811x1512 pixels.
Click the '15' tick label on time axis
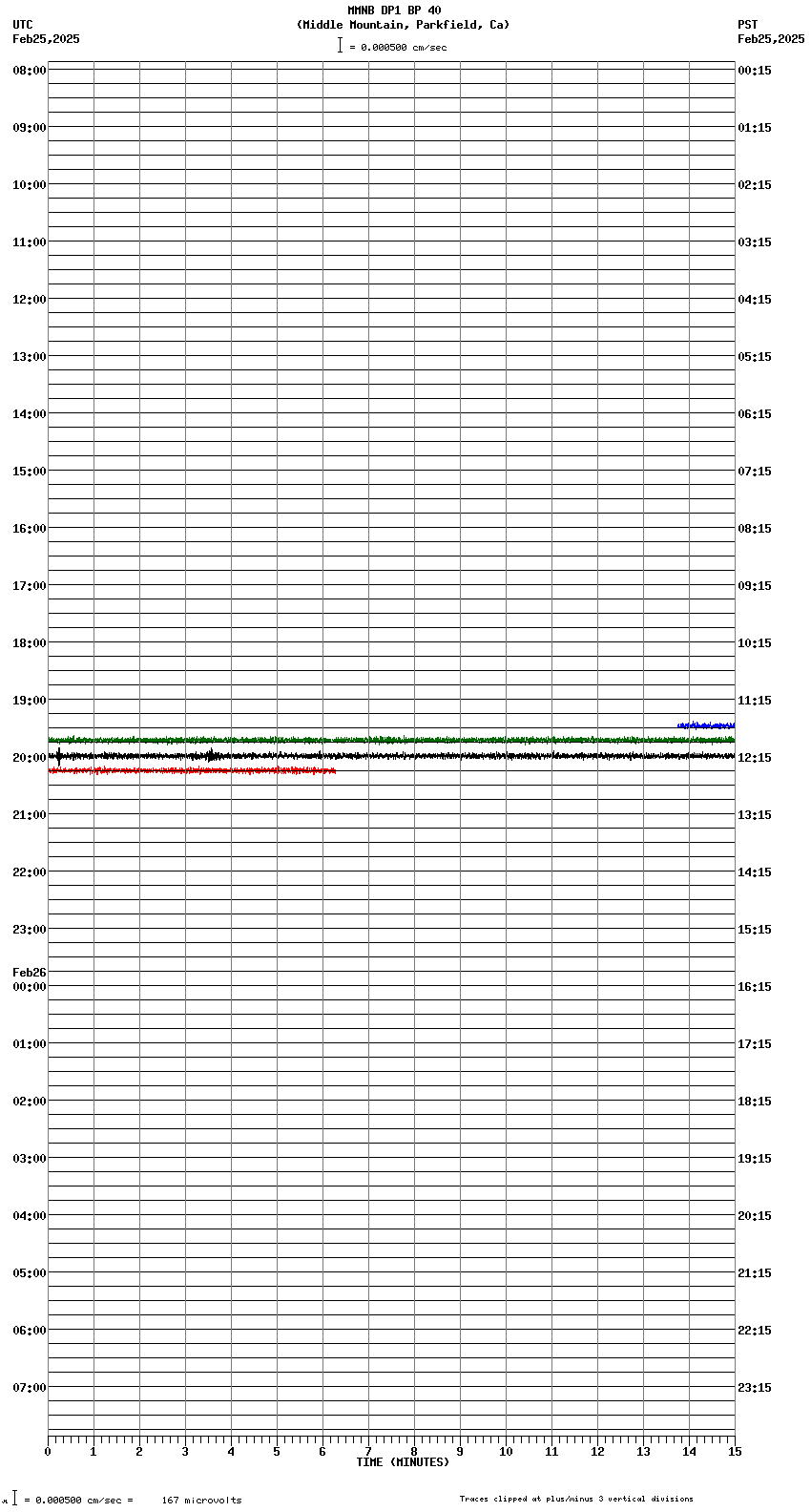click(x=735, y=1452)
